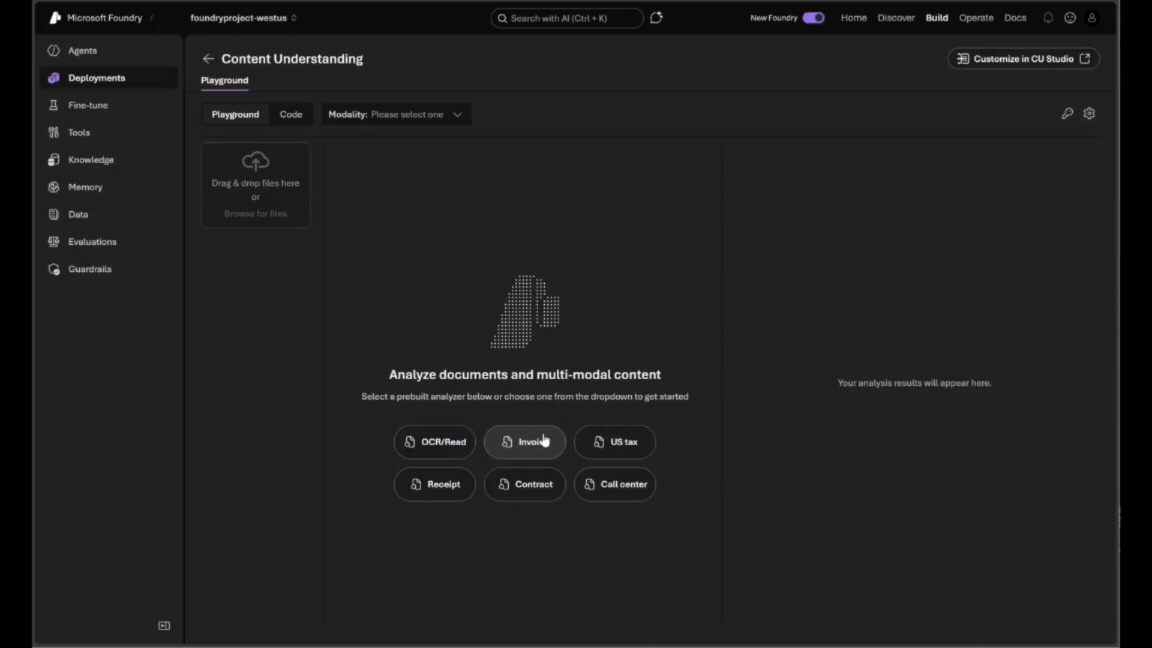The height and width of the screenshot is (648, 1152).
Task: Choose the US tax prebuilt analyzer
Action: point(615,442)
